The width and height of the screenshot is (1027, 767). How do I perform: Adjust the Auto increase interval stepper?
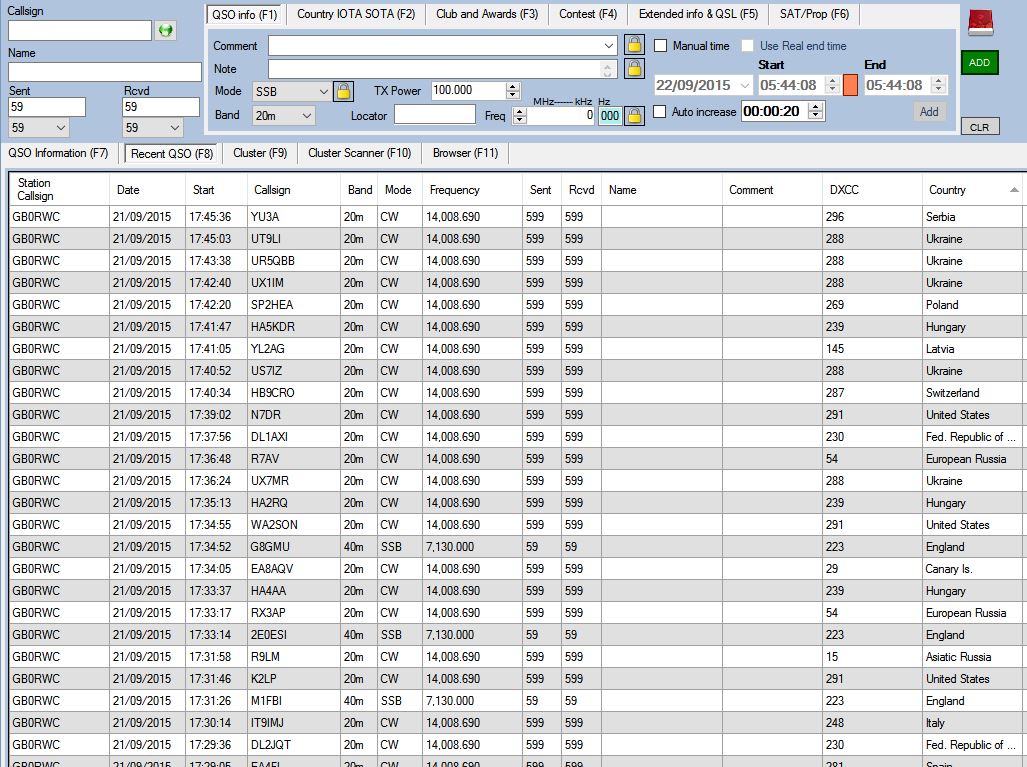[815, 111]
